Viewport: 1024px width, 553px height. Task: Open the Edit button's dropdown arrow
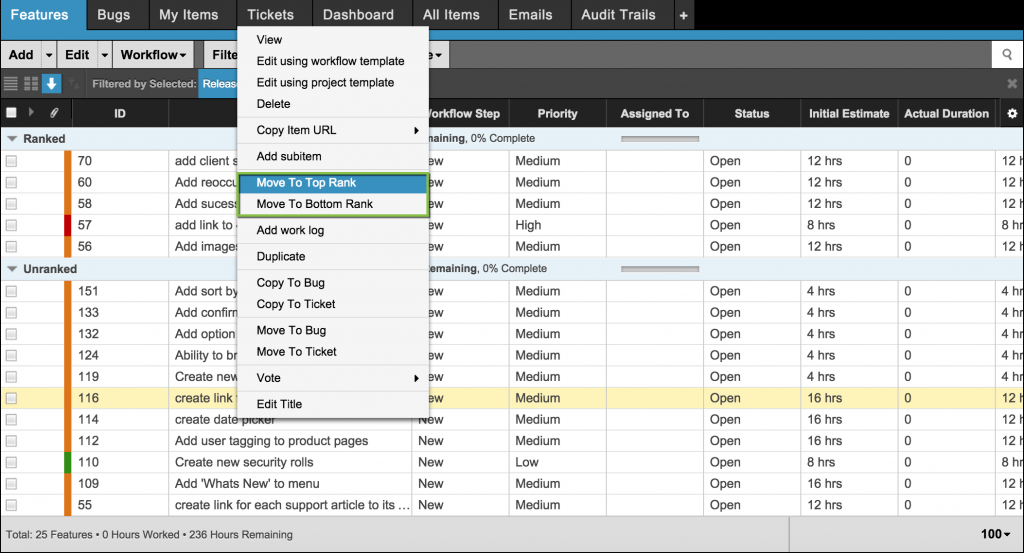tap(104, 55)
